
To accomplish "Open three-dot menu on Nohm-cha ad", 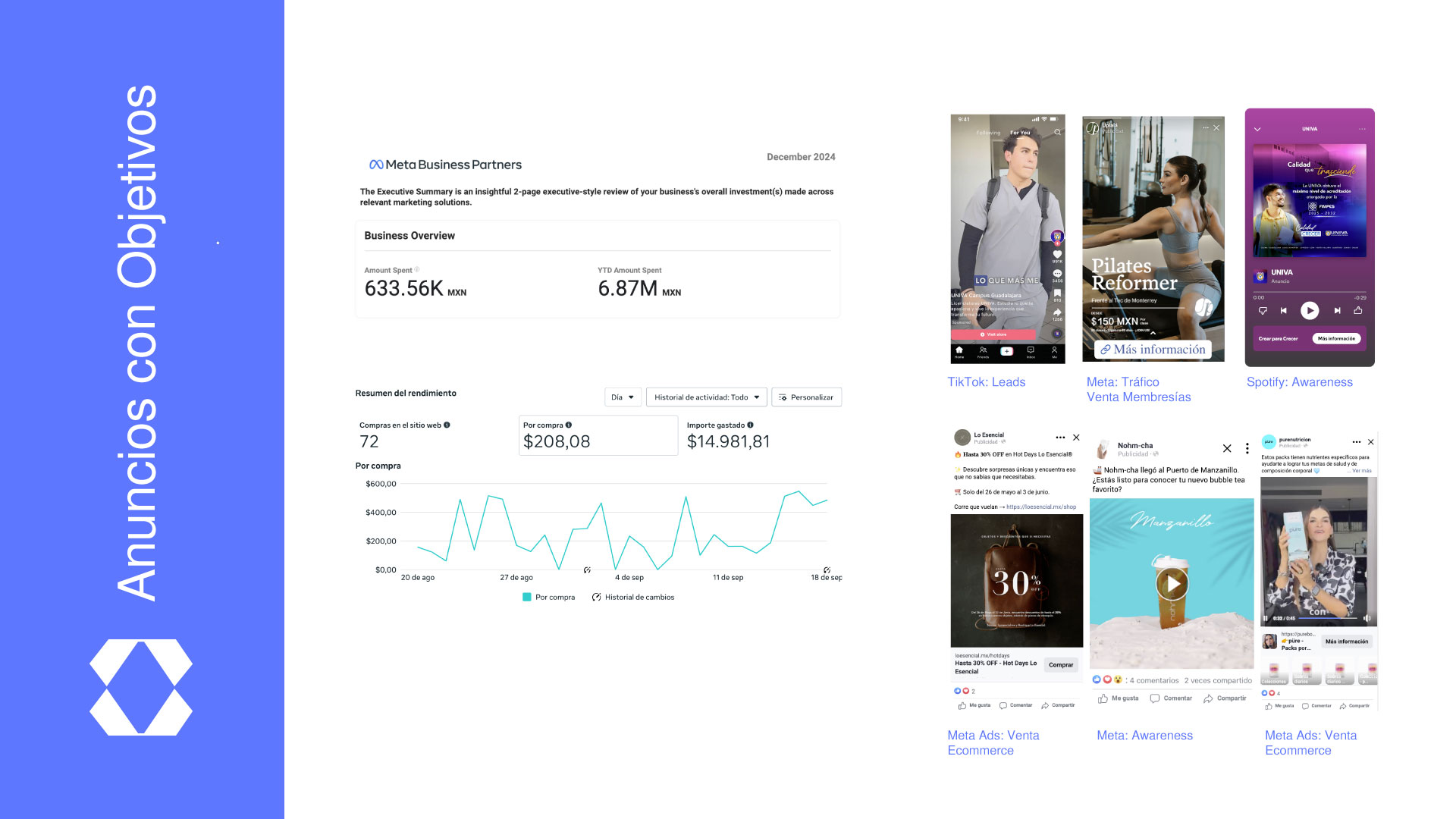I will [1247, 449].
